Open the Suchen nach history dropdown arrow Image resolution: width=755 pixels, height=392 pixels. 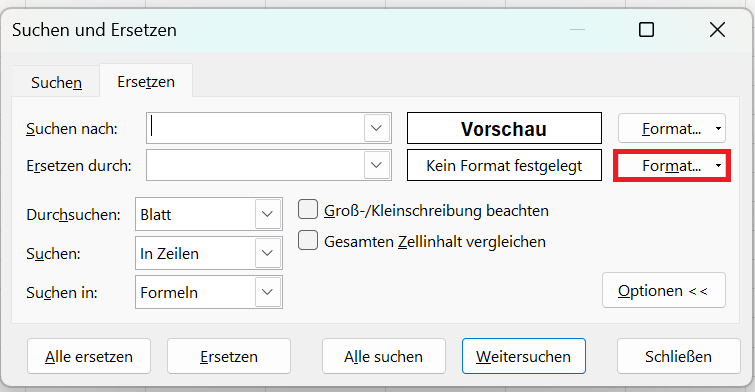point(377,128)
